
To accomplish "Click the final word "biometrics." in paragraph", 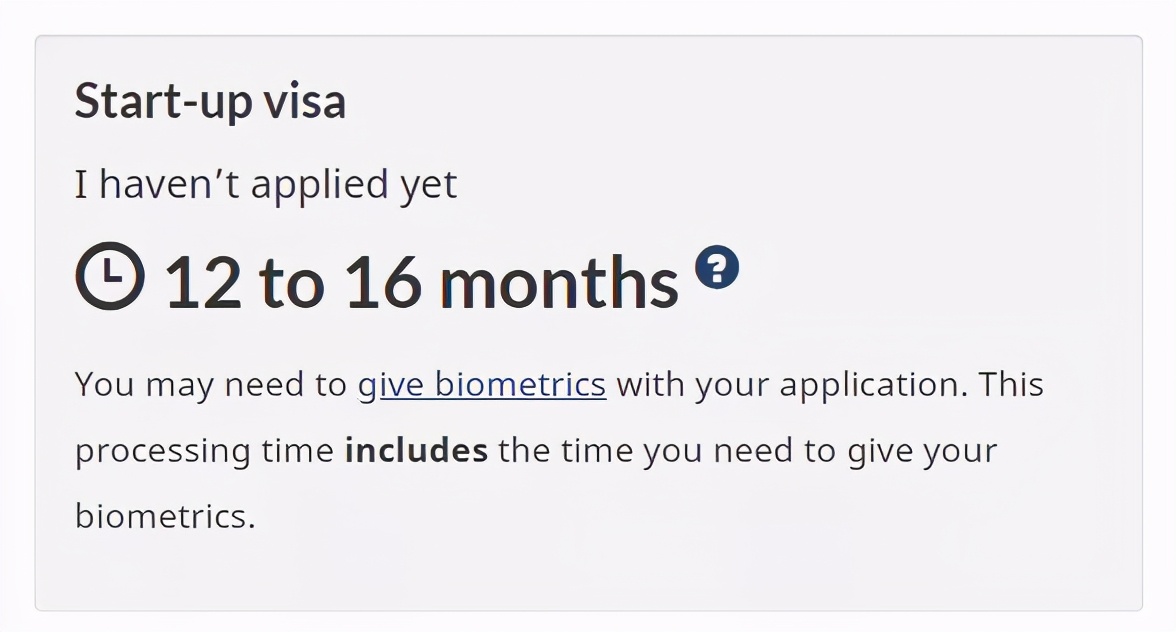I will pyautogui.click(x=165, y=516).
